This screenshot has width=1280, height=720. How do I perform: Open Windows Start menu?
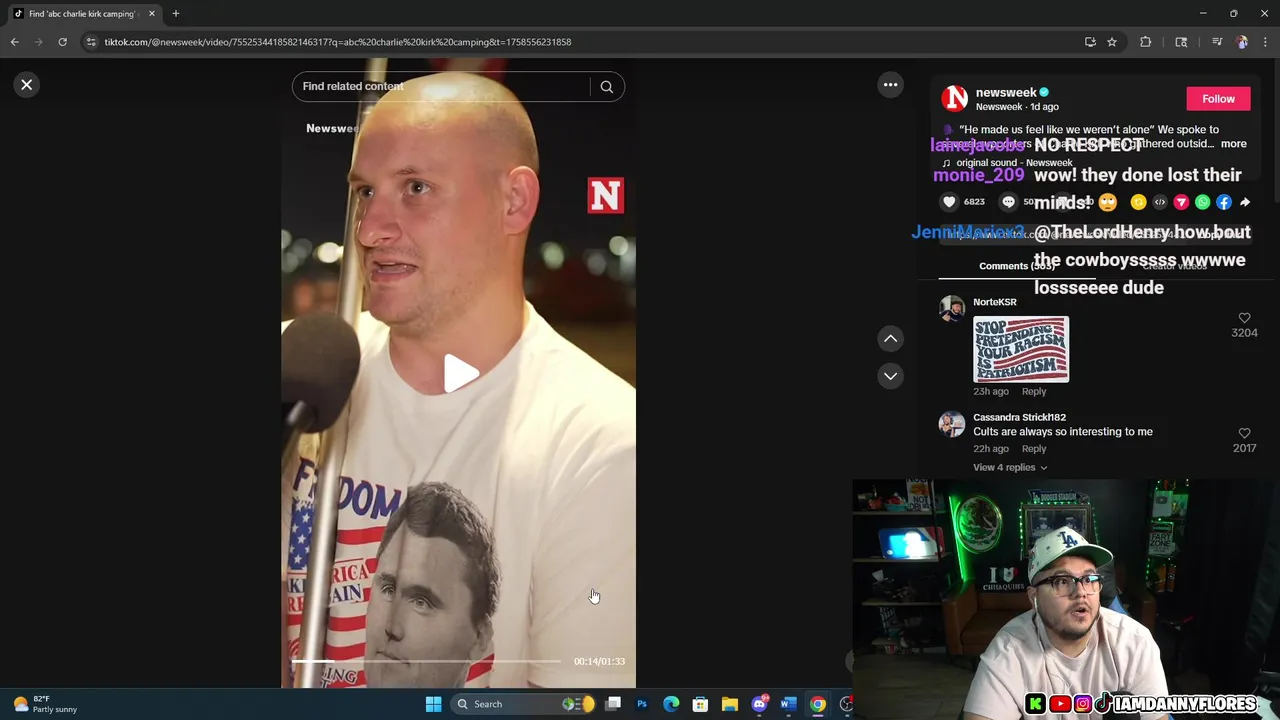(x=433, y=704)
